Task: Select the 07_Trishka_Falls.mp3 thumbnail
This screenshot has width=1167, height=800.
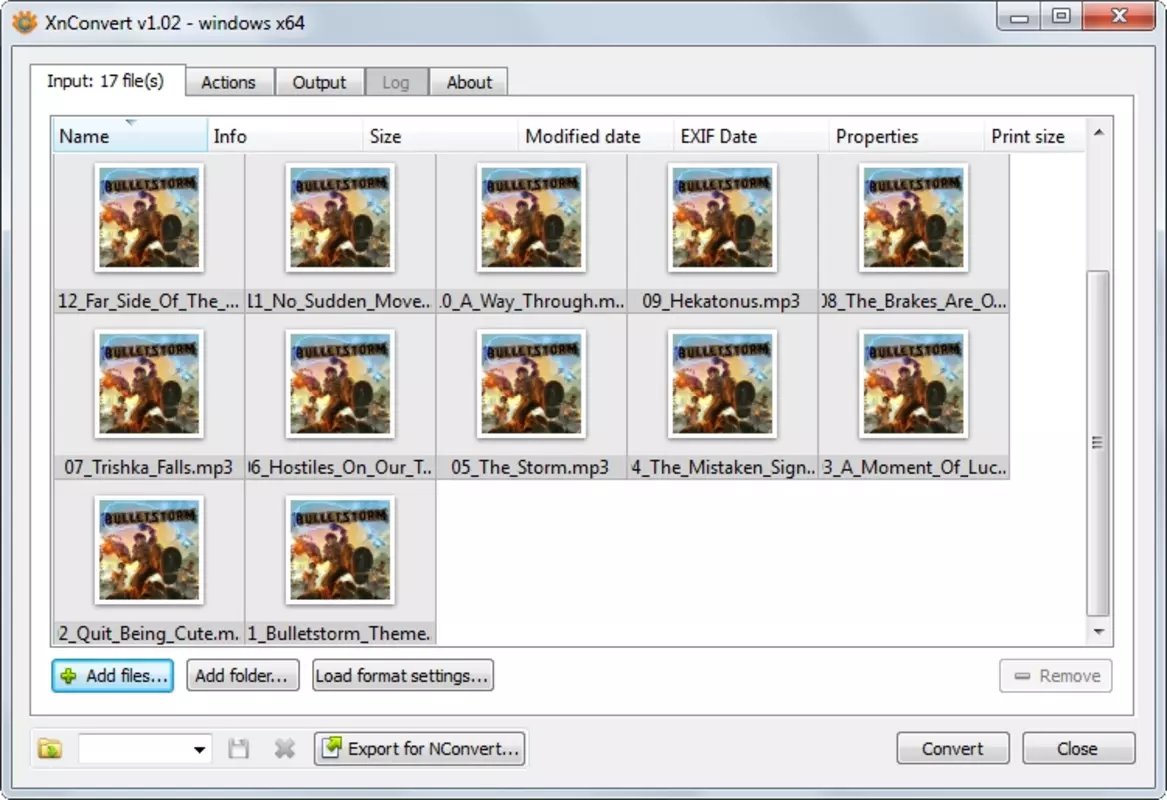Action: 149,384
